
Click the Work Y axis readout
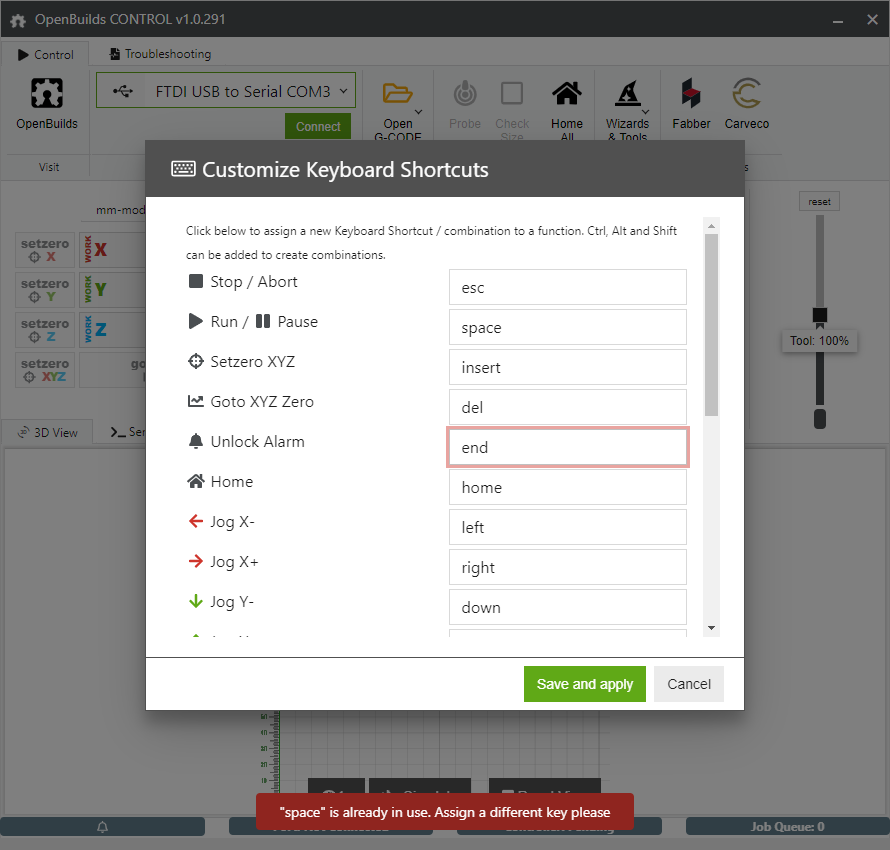pyautogui.click(x=112, y=289)
